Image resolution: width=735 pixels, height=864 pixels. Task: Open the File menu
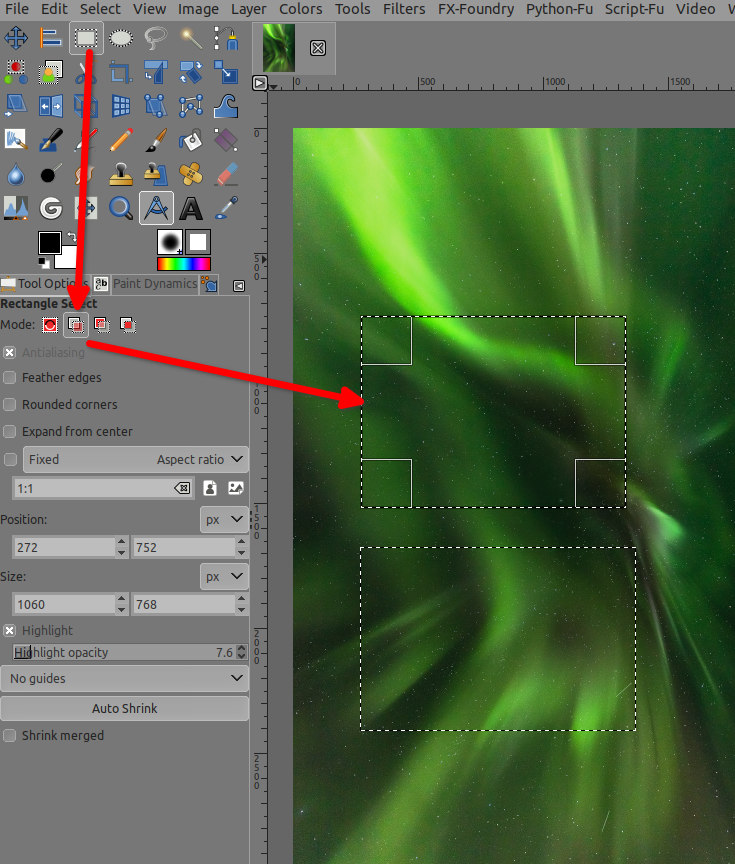tap(16, 9)
